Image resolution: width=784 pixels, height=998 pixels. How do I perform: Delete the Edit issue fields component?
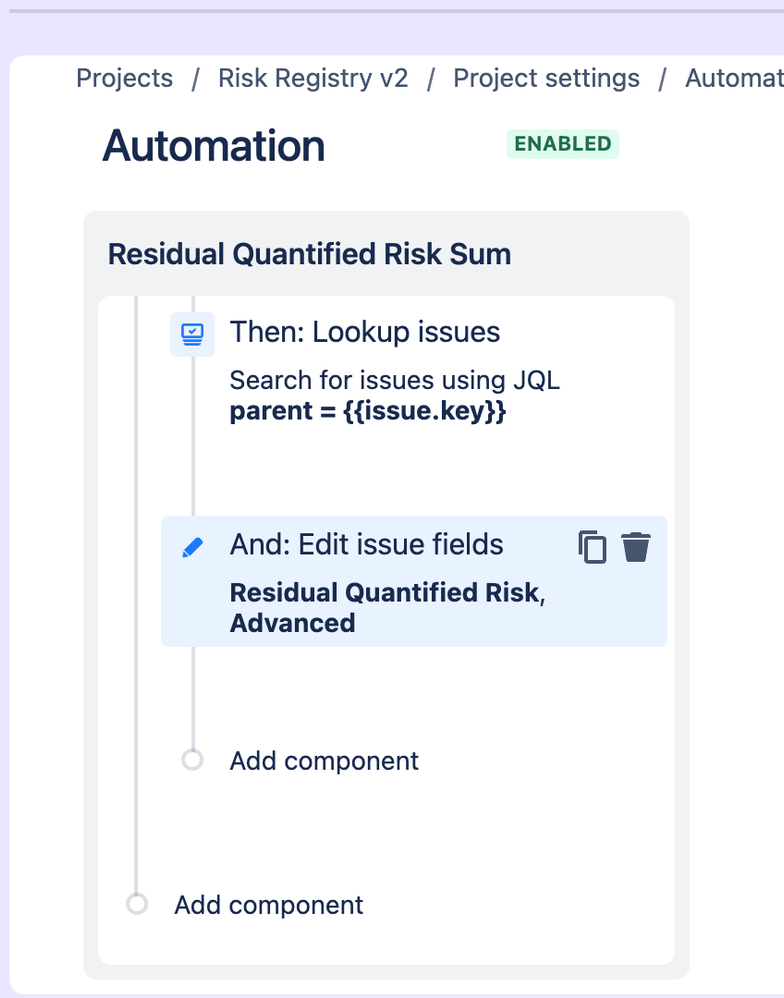coord(636,547)
